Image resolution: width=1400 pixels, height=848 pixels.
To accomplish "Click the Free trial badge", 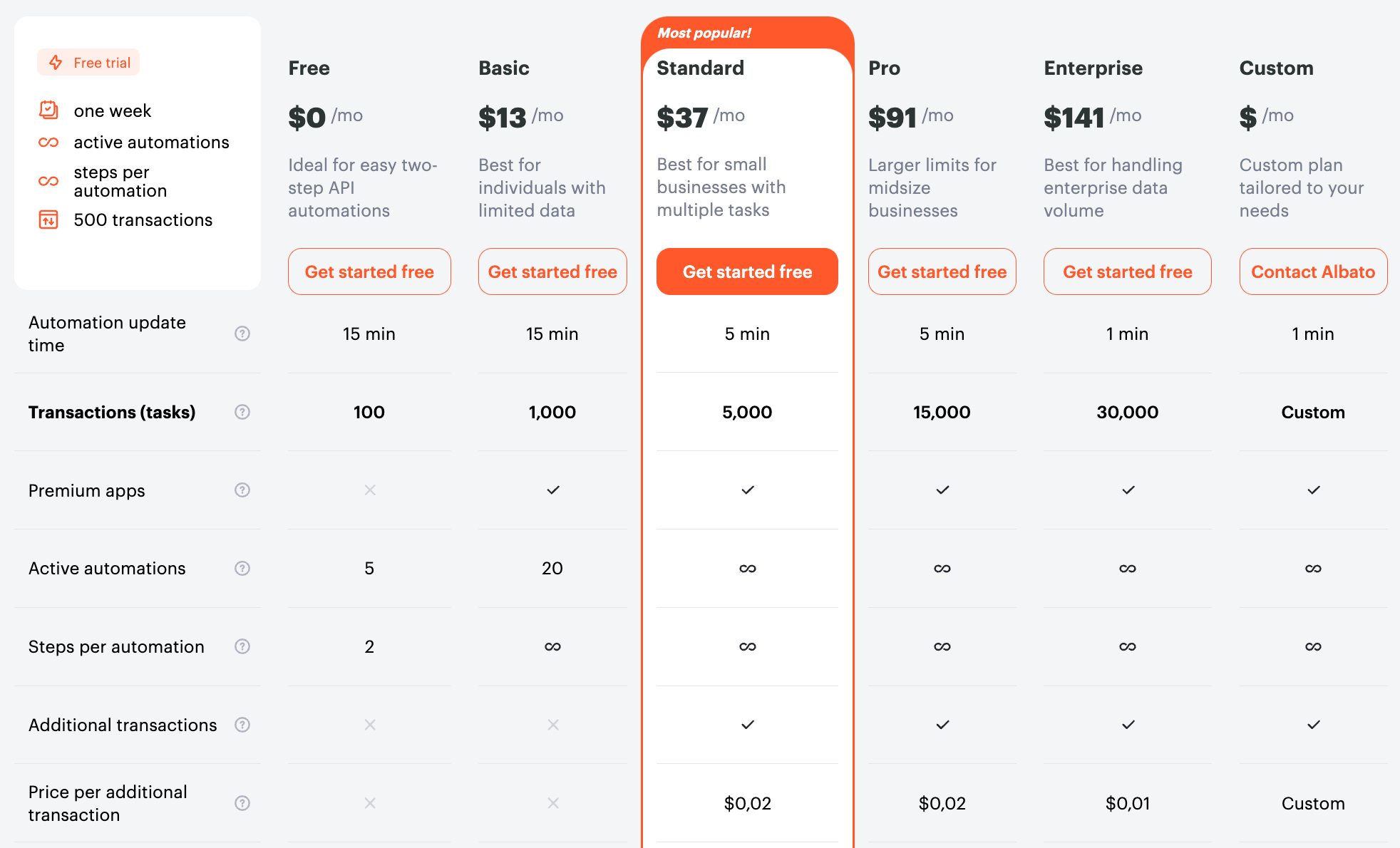I will click(89, 63).
